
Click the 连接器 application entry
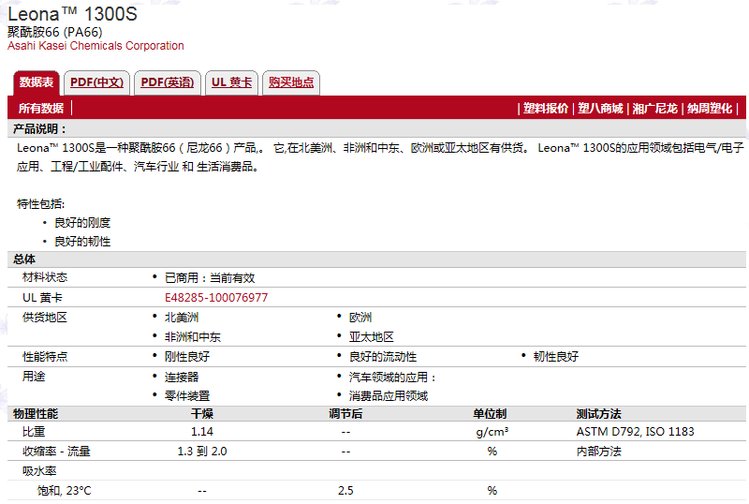click(182, 377)
